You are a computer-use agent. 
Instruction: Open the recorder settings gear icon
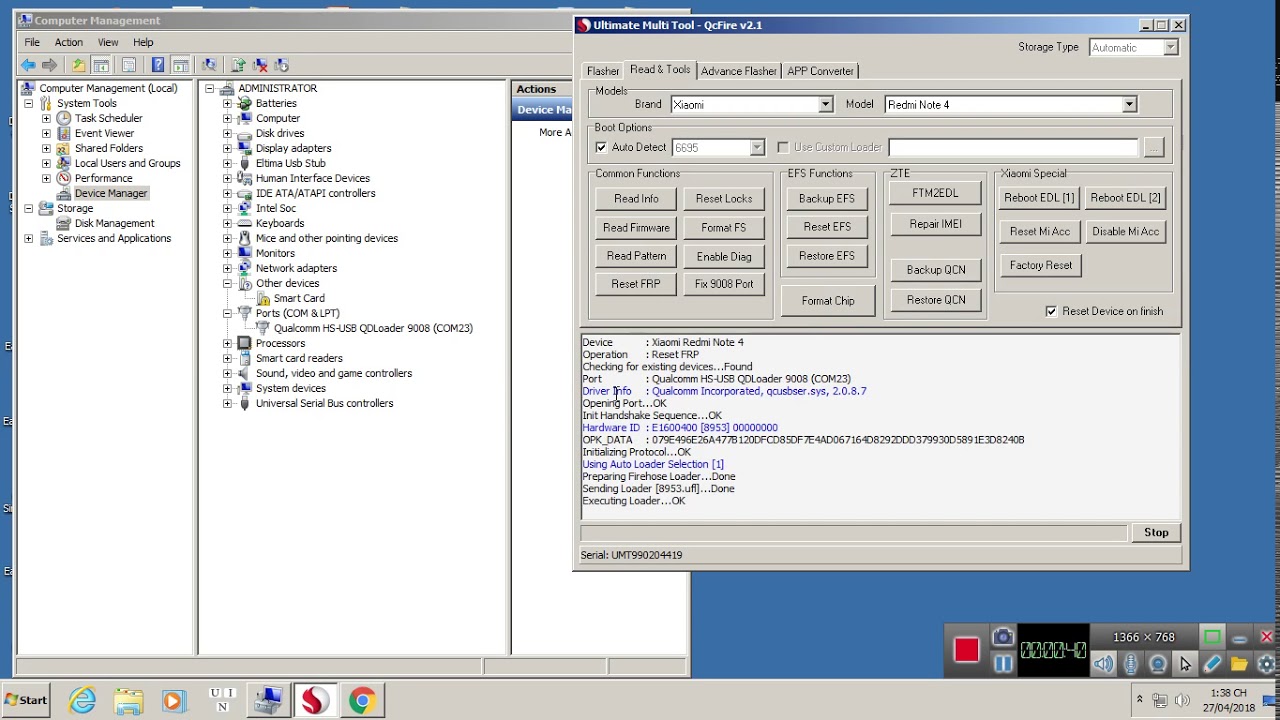[x=1266, y=664]
